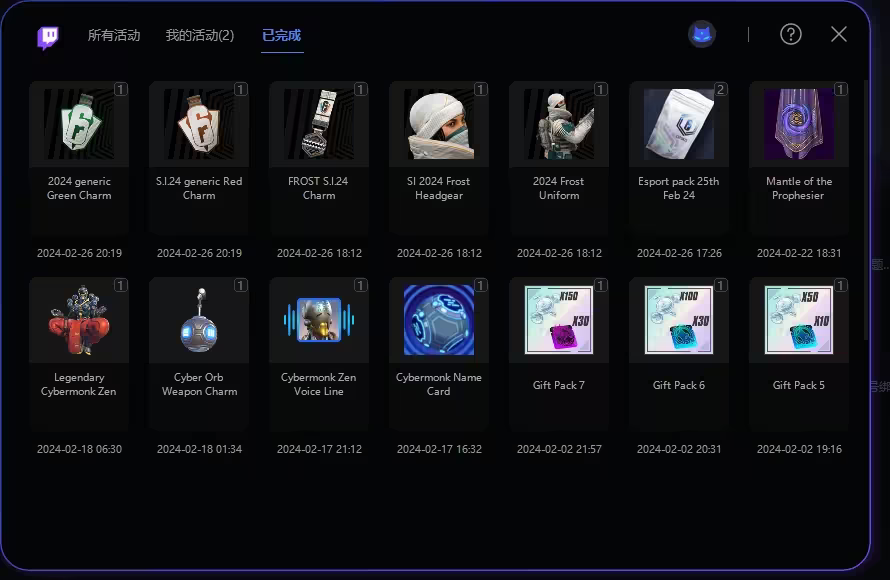Select the 已完成 tab
Image resolution: width=890 pixels, height=580 pixels.
(282, 35)
